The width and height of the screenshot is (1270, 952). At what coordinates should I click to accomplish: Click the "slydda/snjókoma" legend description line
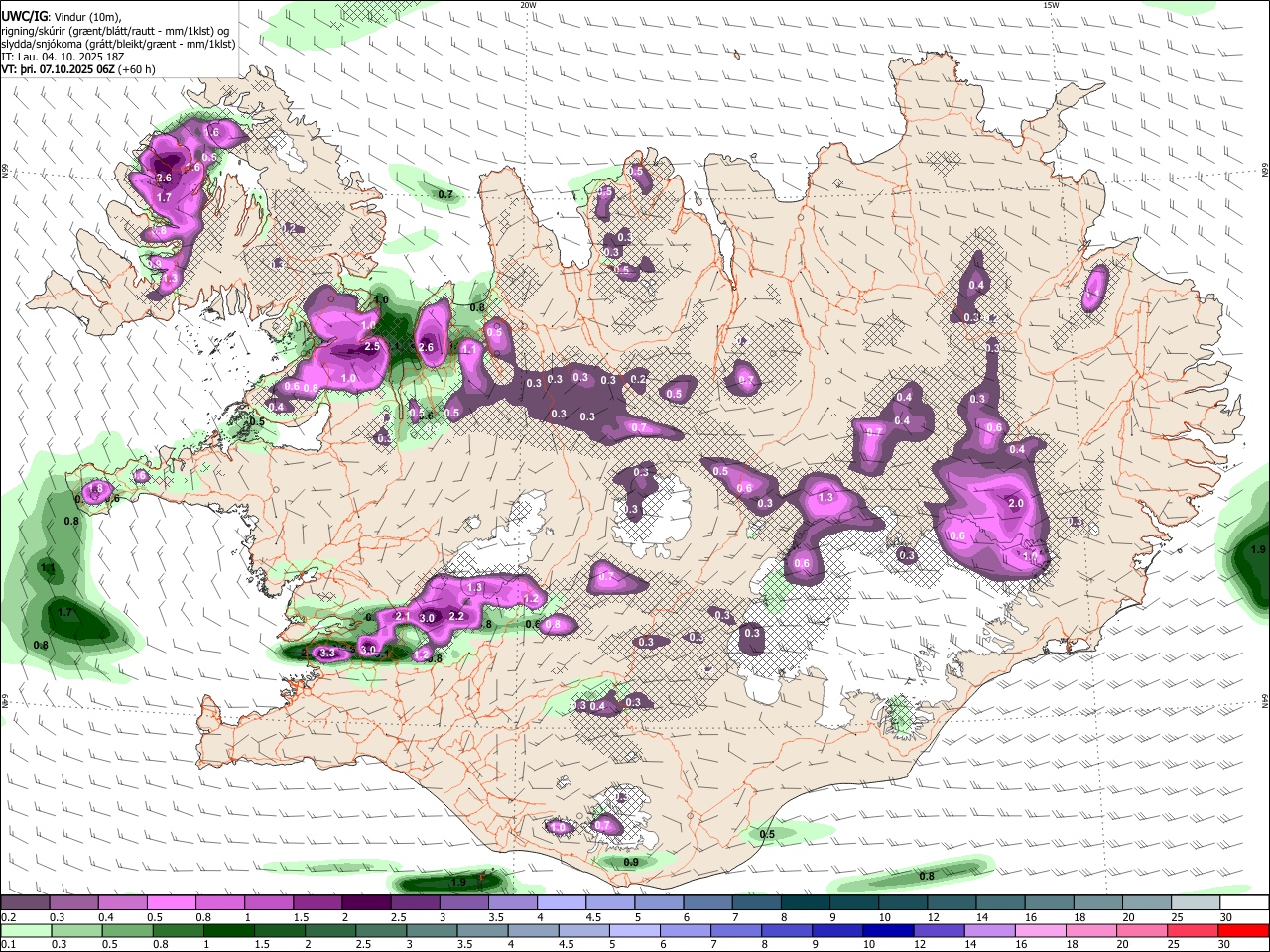point(118,44)
